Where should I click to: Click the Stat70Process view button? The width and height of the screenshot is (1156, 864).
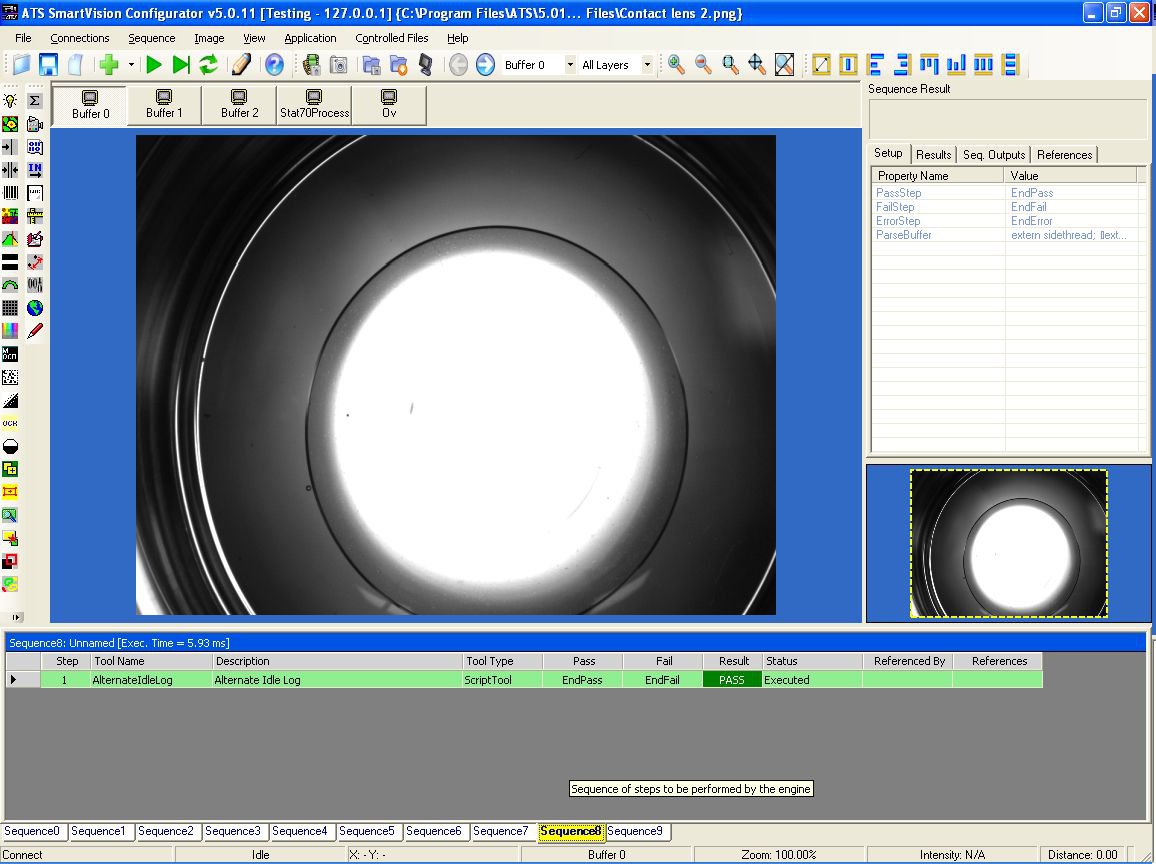pyautogui.click(x=315, y=105)
